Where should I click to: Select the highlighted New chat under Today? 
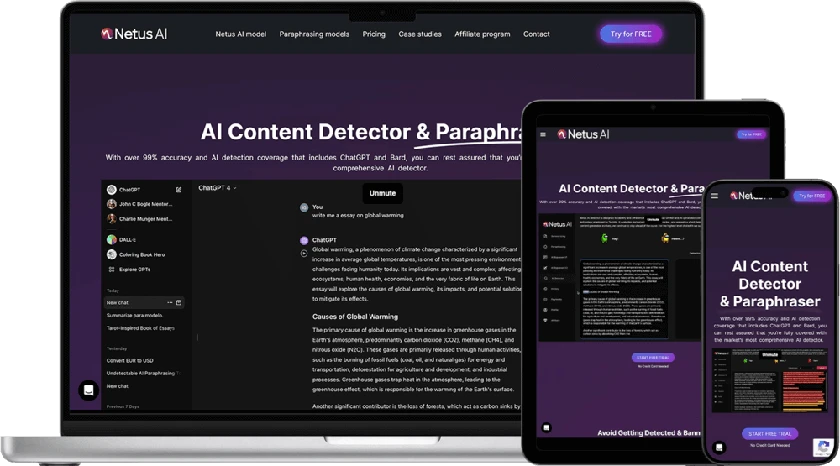click(x=144, y=303)
